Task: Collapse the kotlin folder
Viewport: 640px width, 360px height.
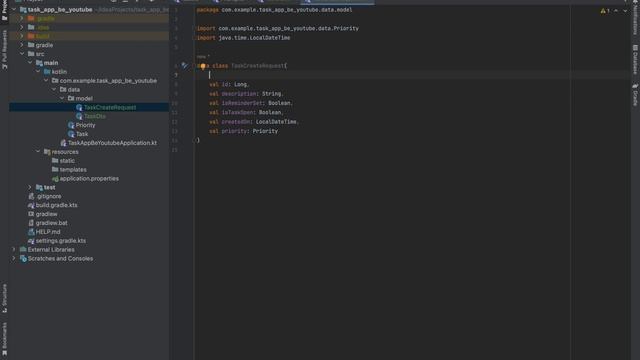Action: 38,72
